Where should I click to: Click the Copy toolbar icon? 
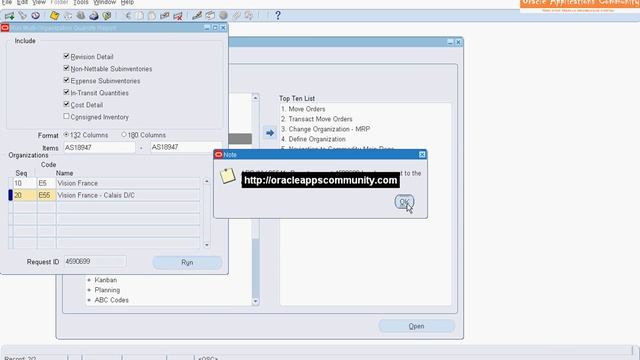(140, 16)
